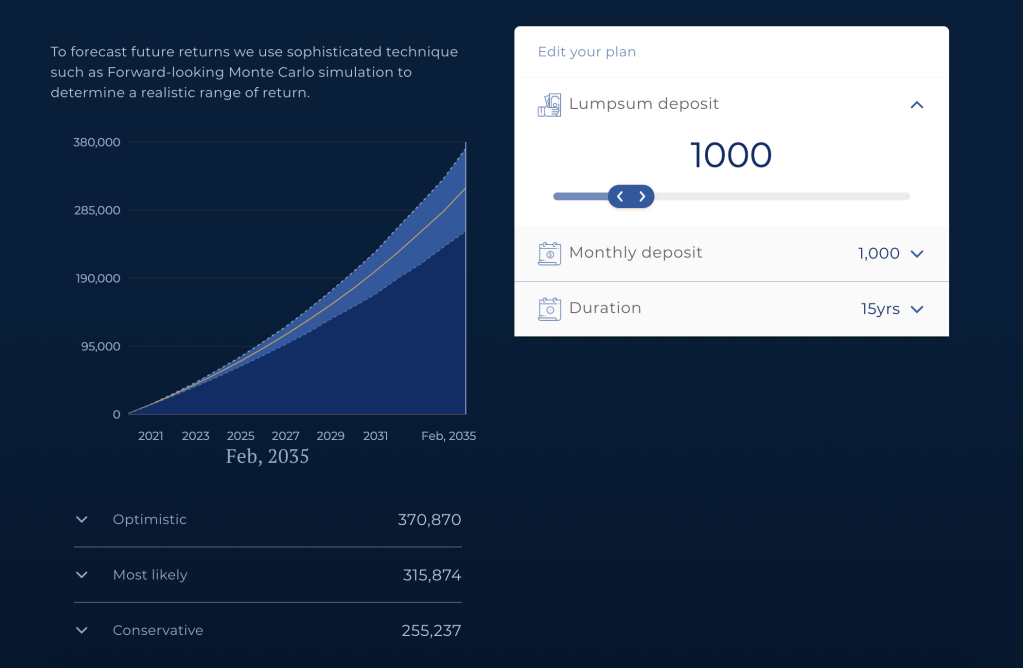Click the Feb, 2035 axis label
This screenshot has width=1023, height=668.
click(x=448, y=436)
